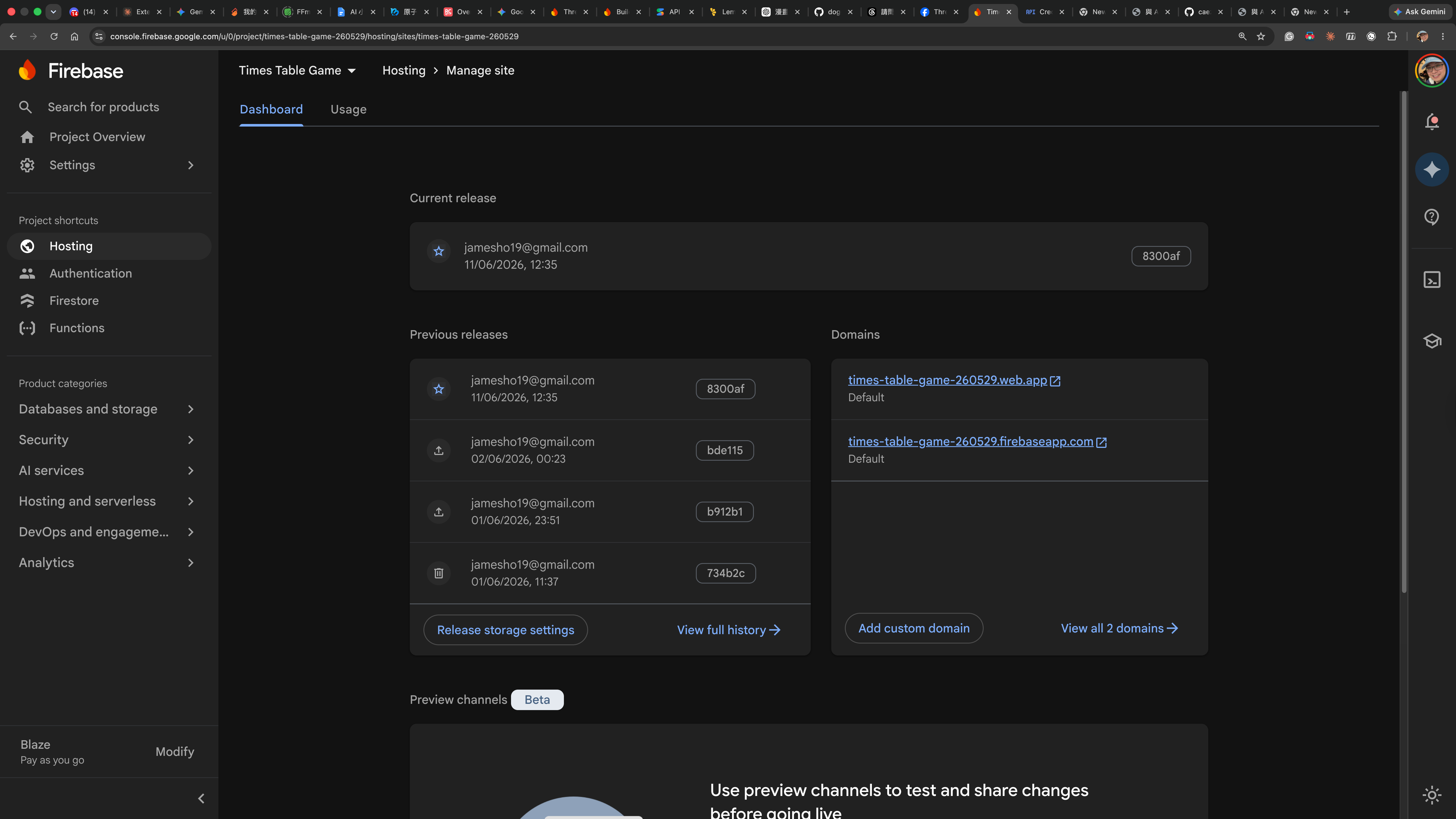This screenshot has width=1456, height=819.
Task: Open Hosting shortcut in sidebar
Action: coord(109,246)
